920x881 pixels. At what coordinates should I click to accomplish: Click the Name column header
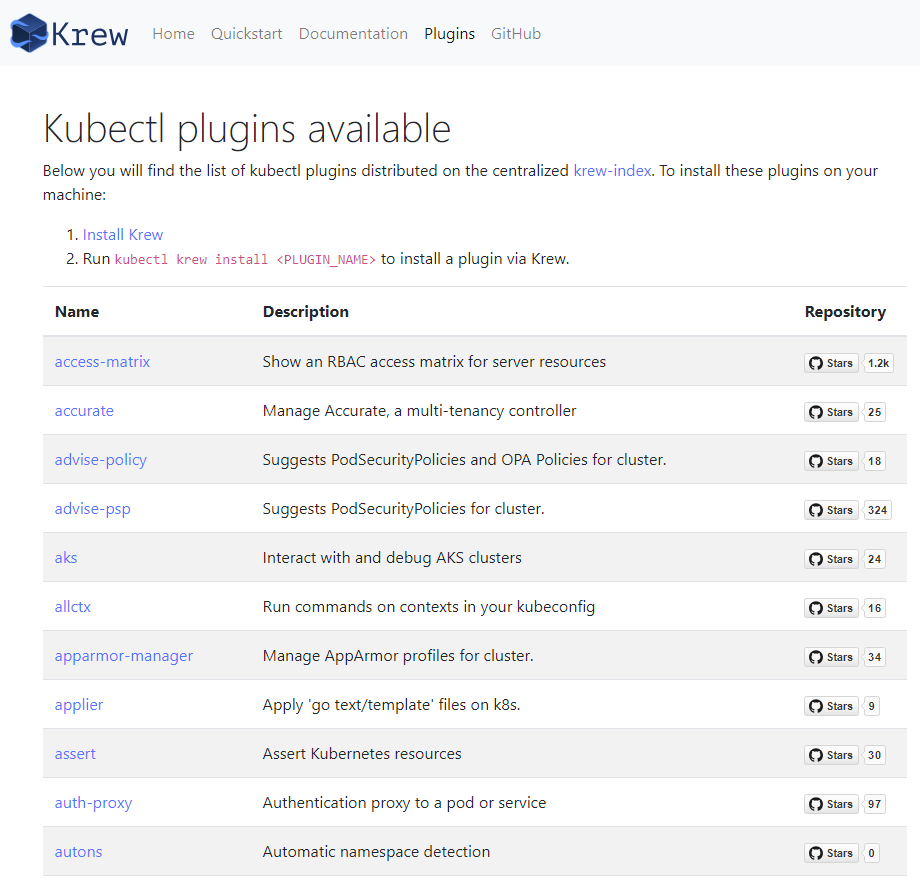pos(77,311)
